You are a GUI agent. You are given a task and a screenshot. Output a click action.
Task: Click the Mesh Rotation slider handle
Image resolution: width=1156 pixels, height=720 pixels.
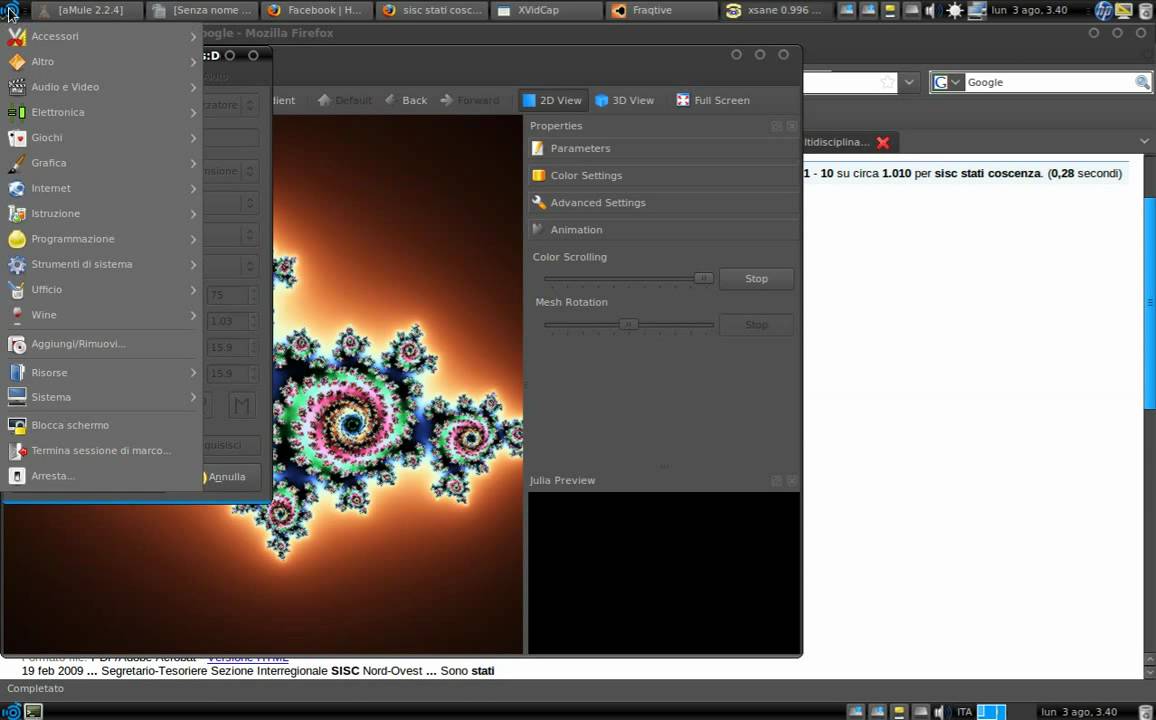628,324
